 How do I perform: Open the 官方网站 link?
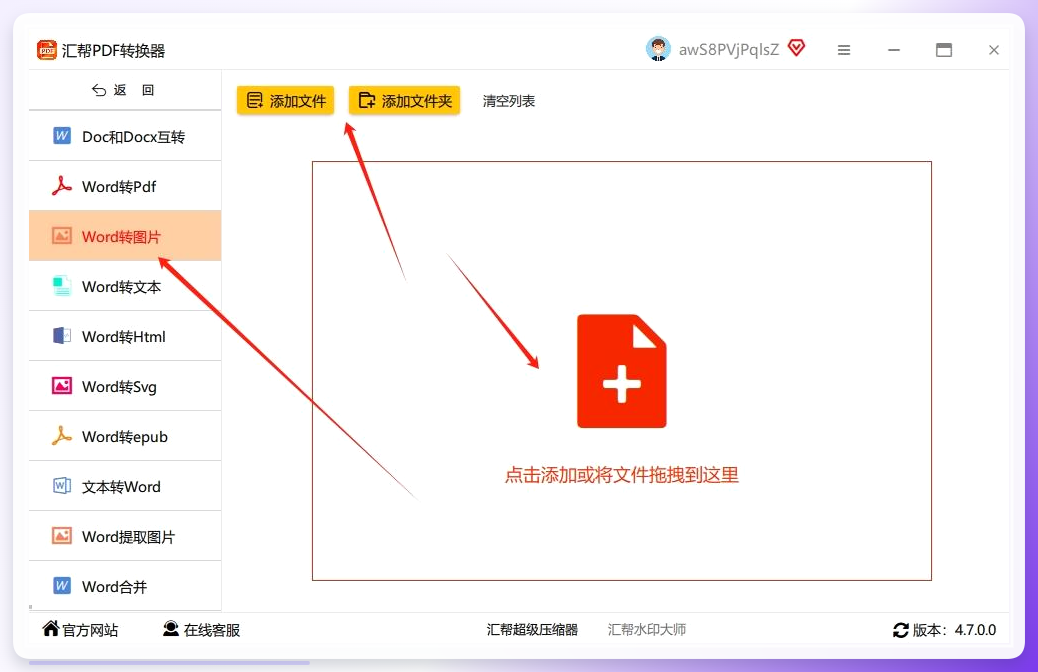point(80,629)
